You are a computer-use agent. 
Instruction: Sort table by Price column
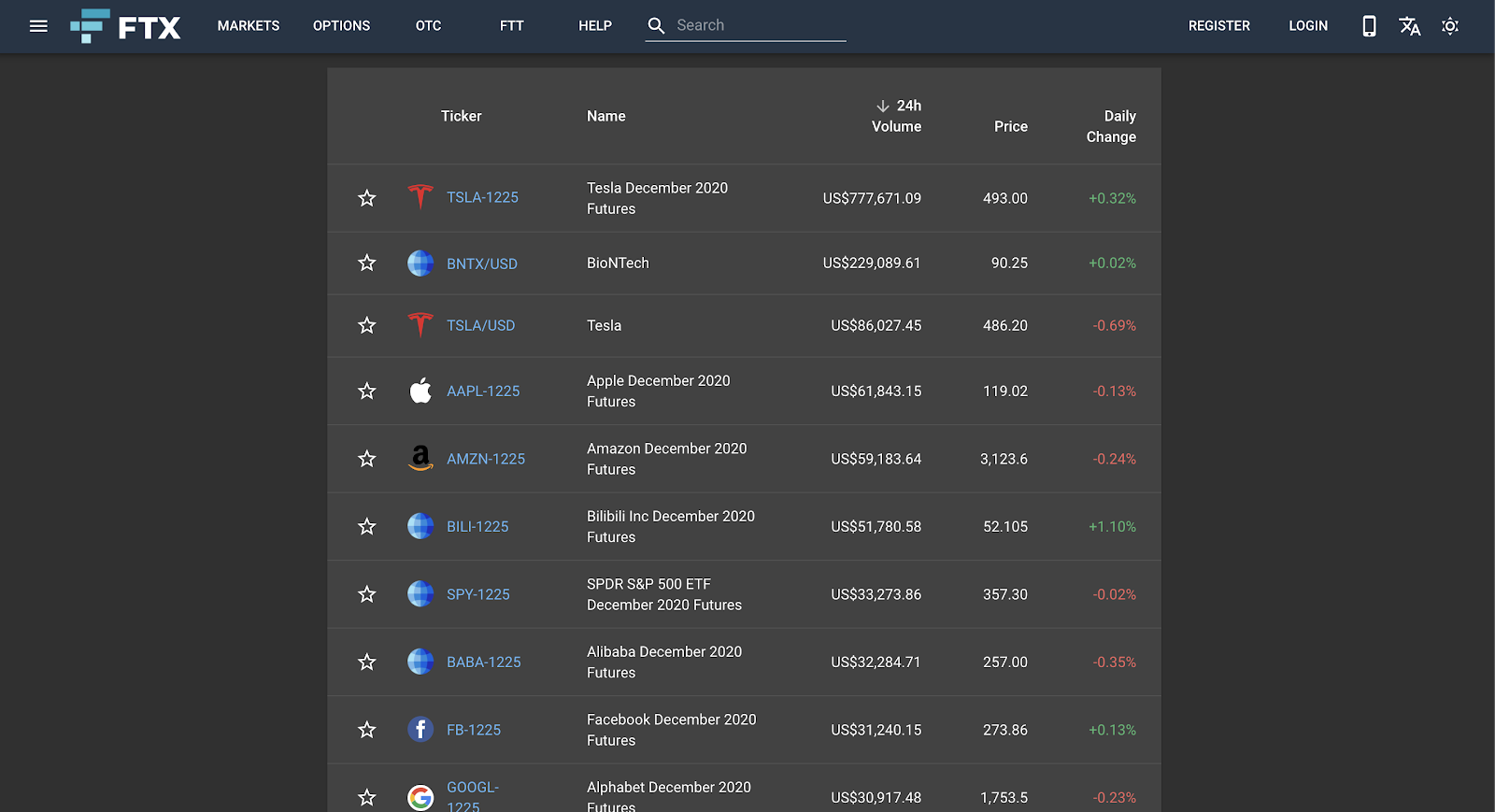[1011, 126]
